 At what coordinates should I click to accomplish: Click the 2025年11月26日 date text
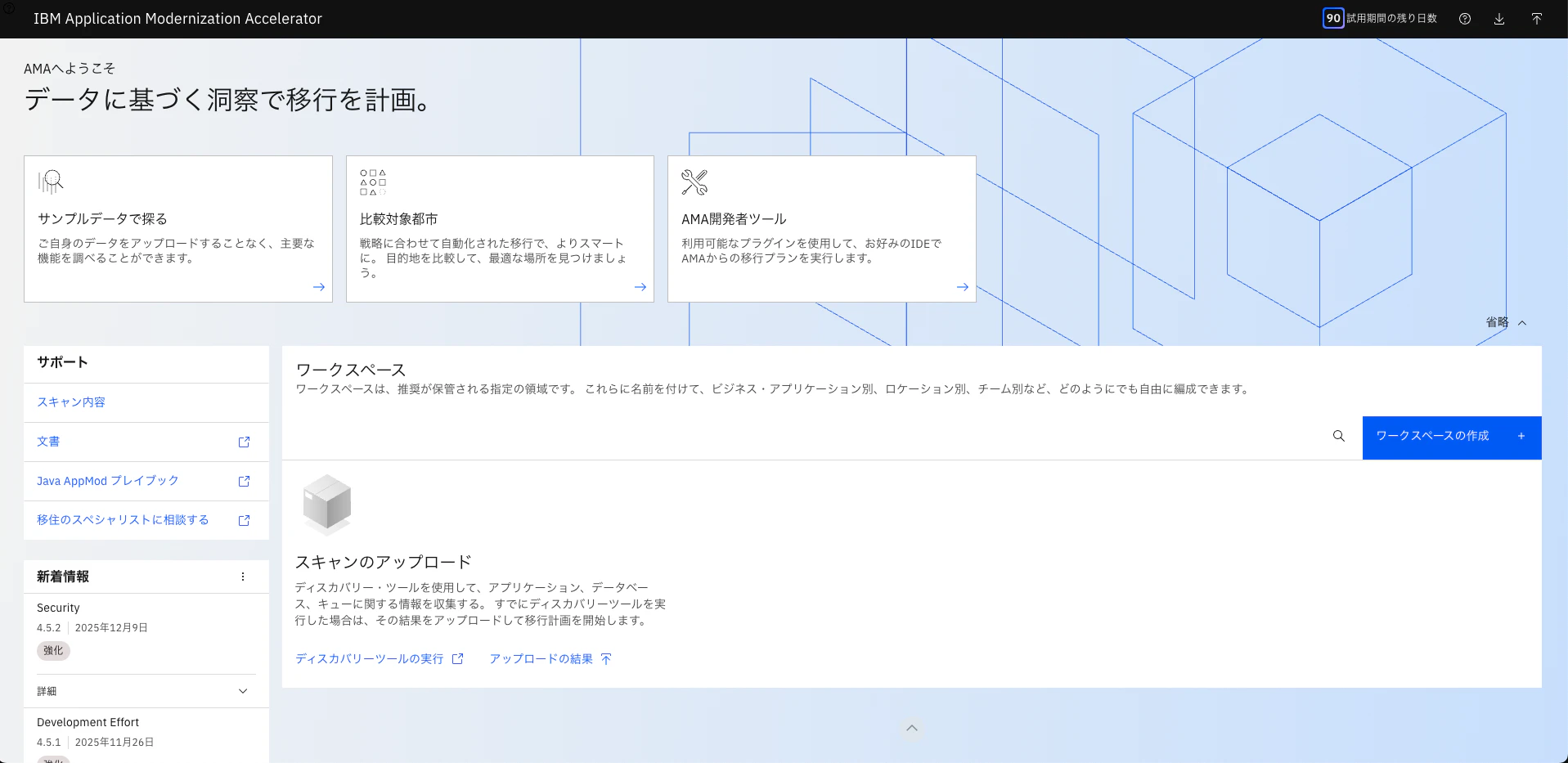[115, 743]
